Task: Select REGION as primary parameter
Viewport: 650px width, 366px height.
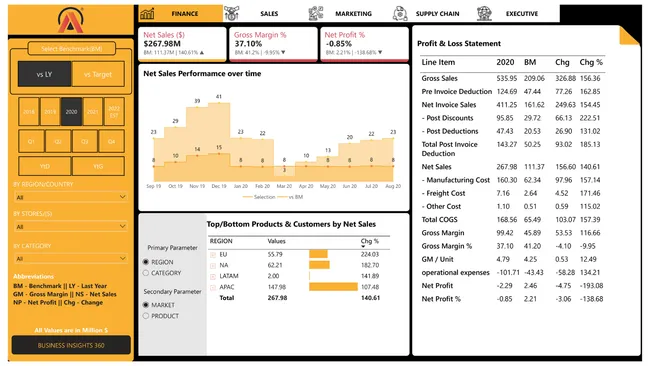Action: tap(146, 262)
